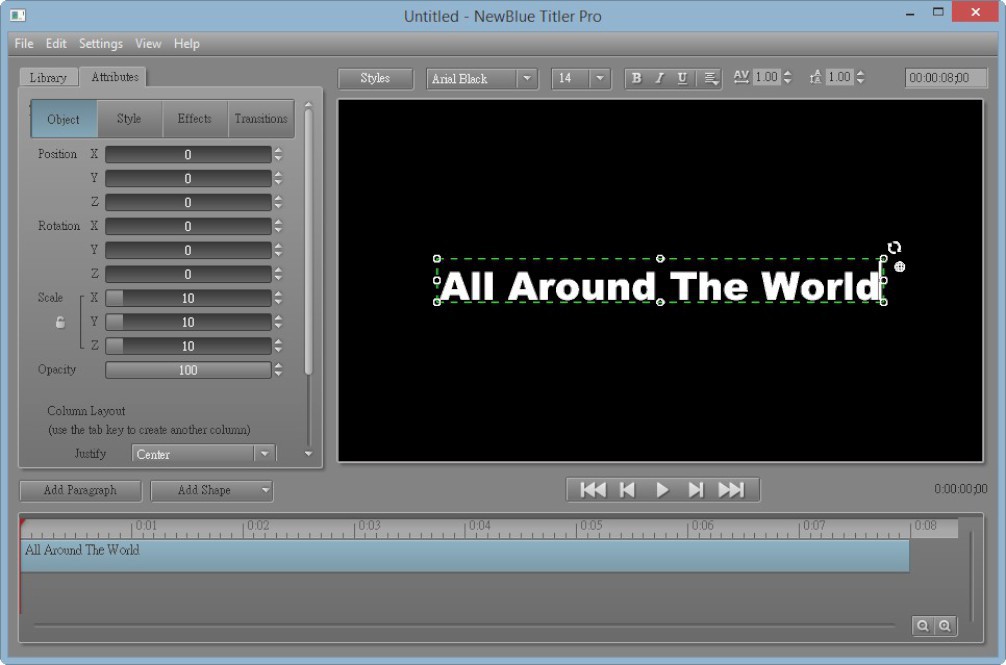Click the Rotation X value field
Image resolution: width=1006 pixels, height=665 pixels.
pyautogui.click(x=188, y=226)
